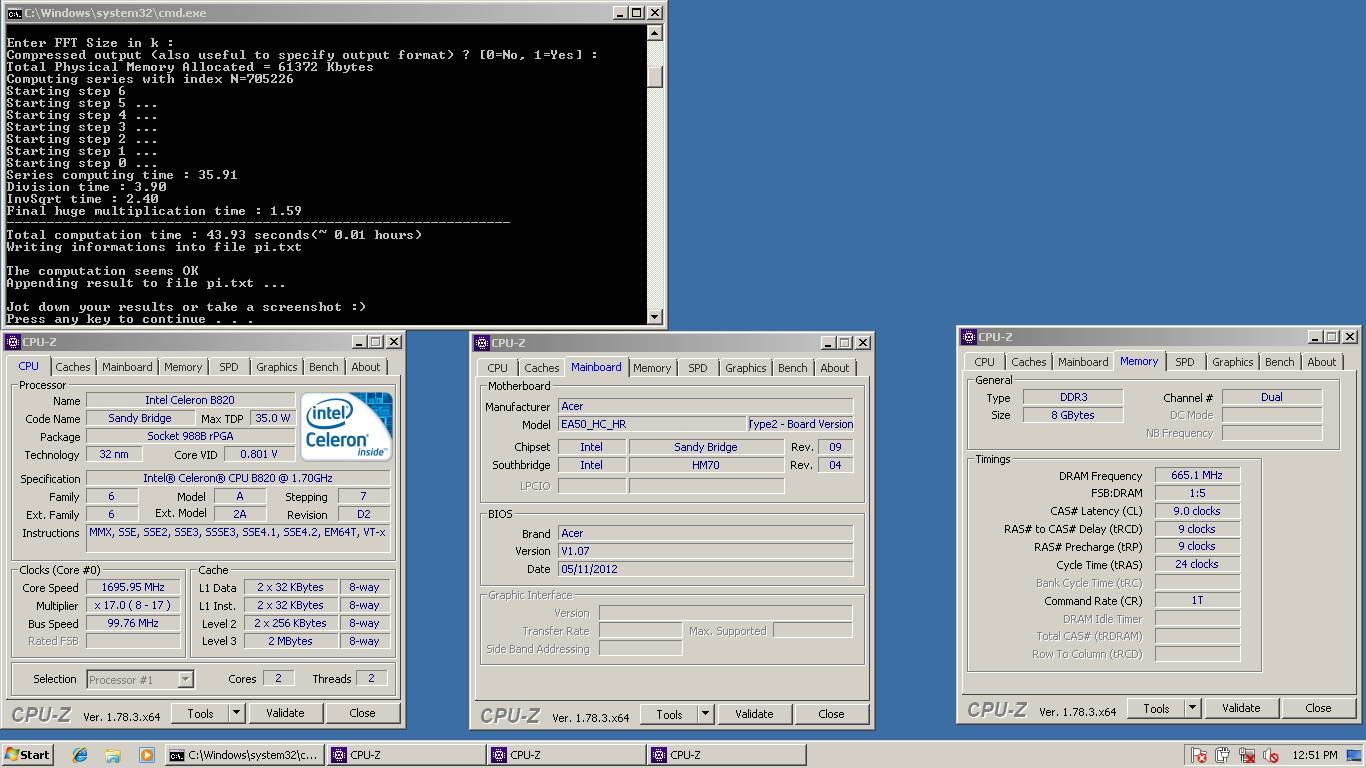Image resolution: width=1366 pixels, height=768 pixels.
Task: Click the Intel Celeron B820 name field
Action: 189,400
